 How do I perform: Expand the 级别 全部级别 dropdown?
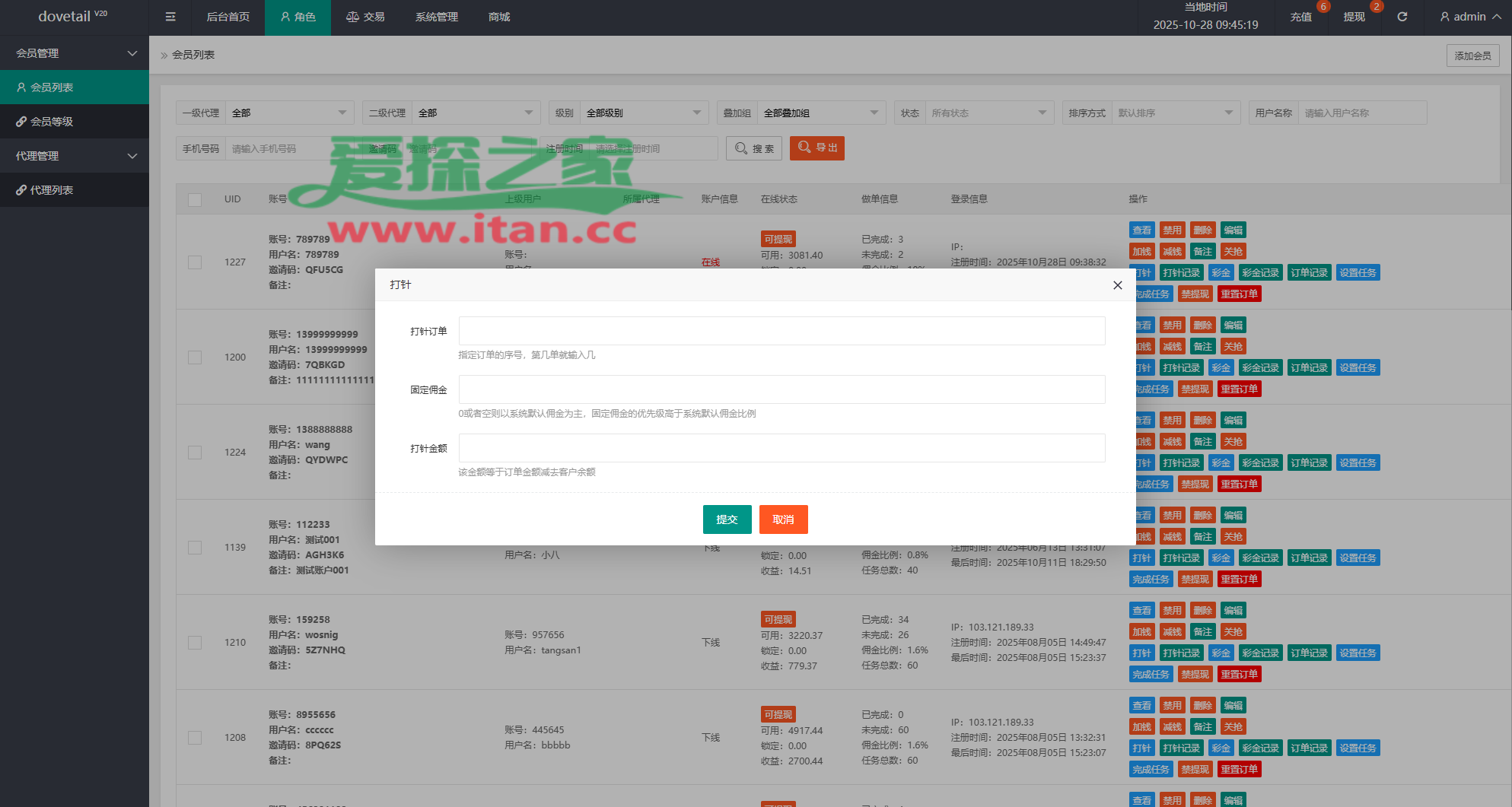pos(643,113)
